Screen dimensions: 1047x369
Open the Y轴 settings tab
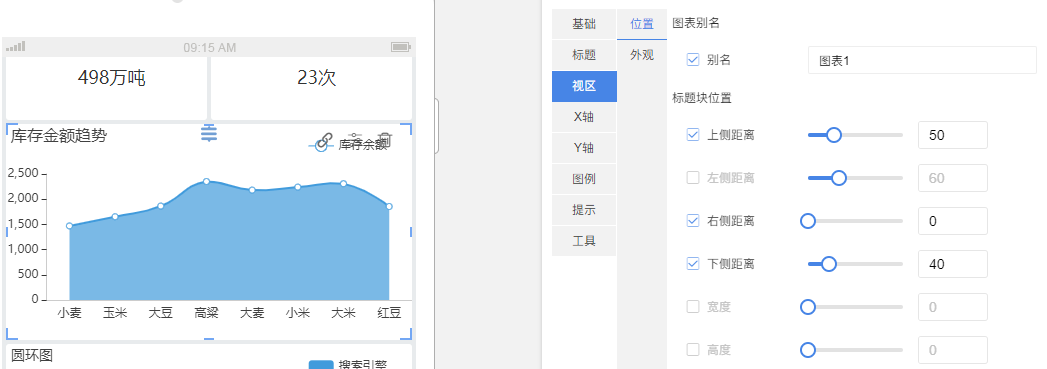pos(584,148)
